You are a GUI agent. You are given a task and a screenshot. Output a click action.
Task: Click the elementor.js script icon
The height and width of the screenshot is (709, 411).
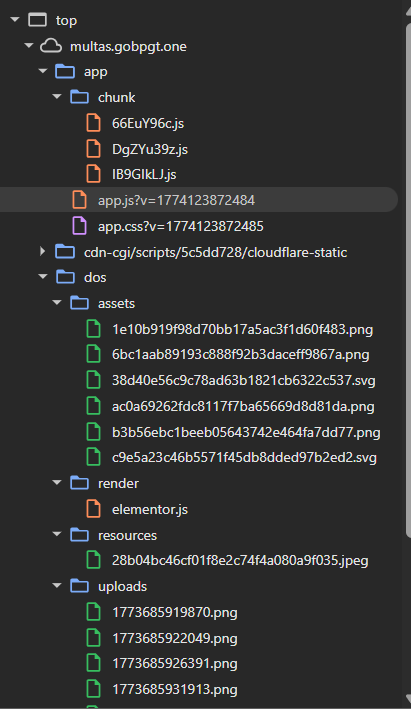click(94, 509)
